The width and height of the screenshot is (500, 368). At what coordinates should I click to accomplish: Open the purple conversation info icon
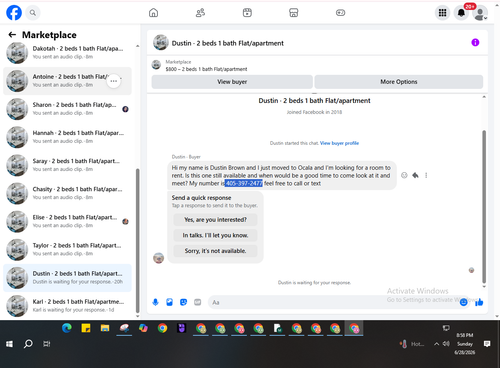475,42
